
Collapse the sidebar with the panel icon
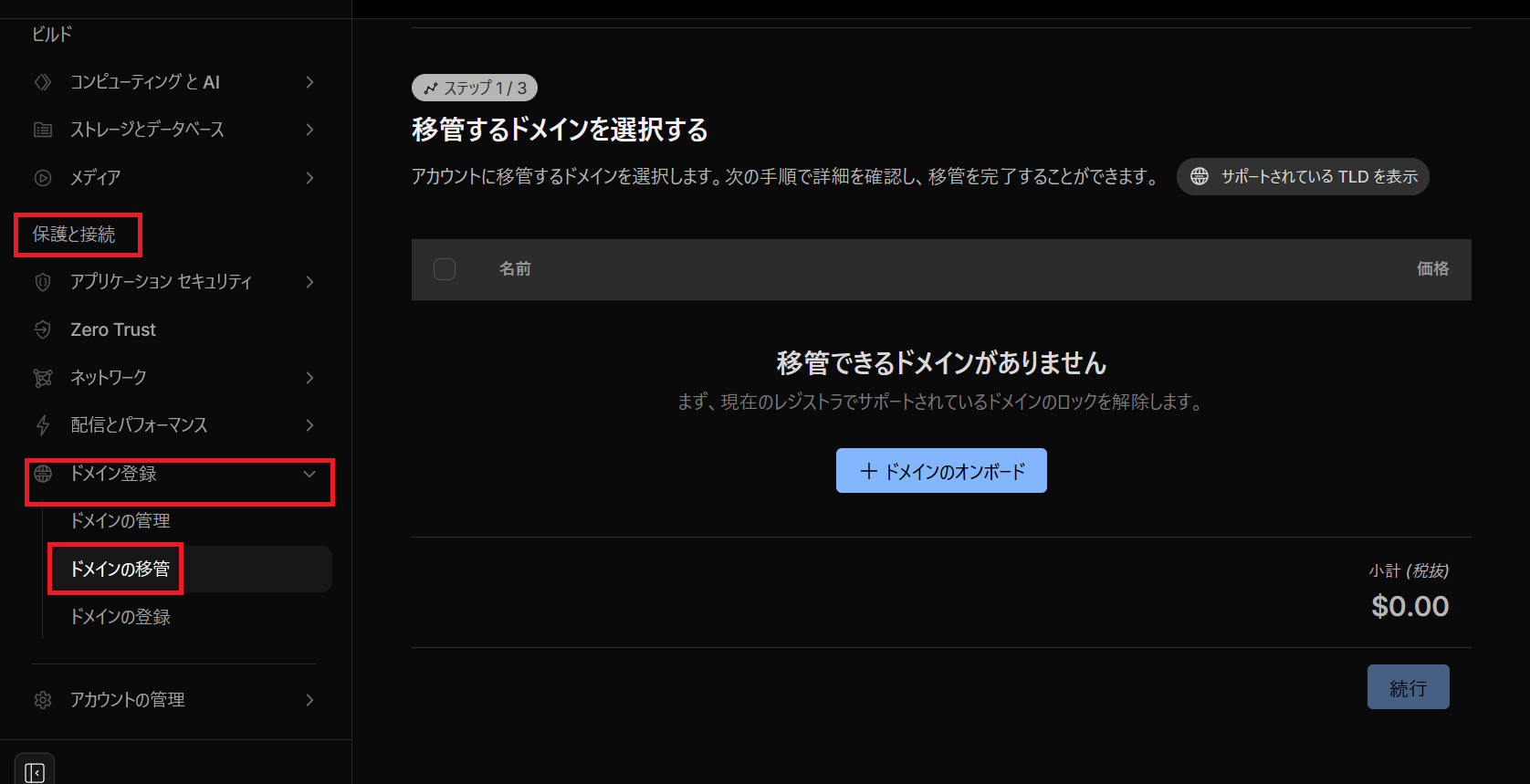35,772
